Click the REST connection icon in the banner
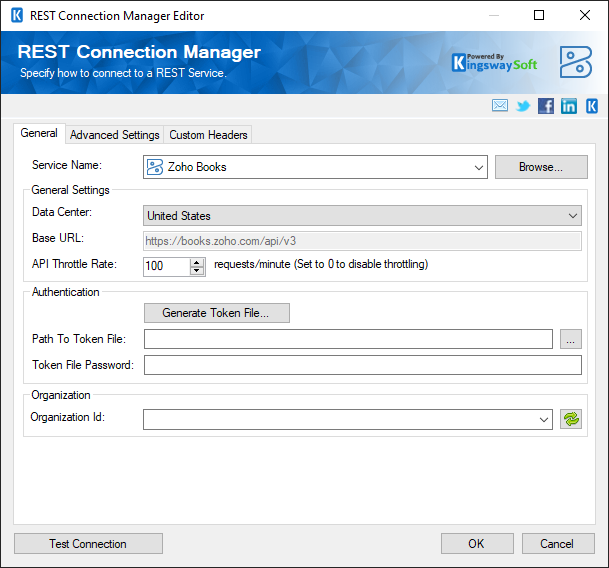609x568 pixels. click(x=576, y=62)
